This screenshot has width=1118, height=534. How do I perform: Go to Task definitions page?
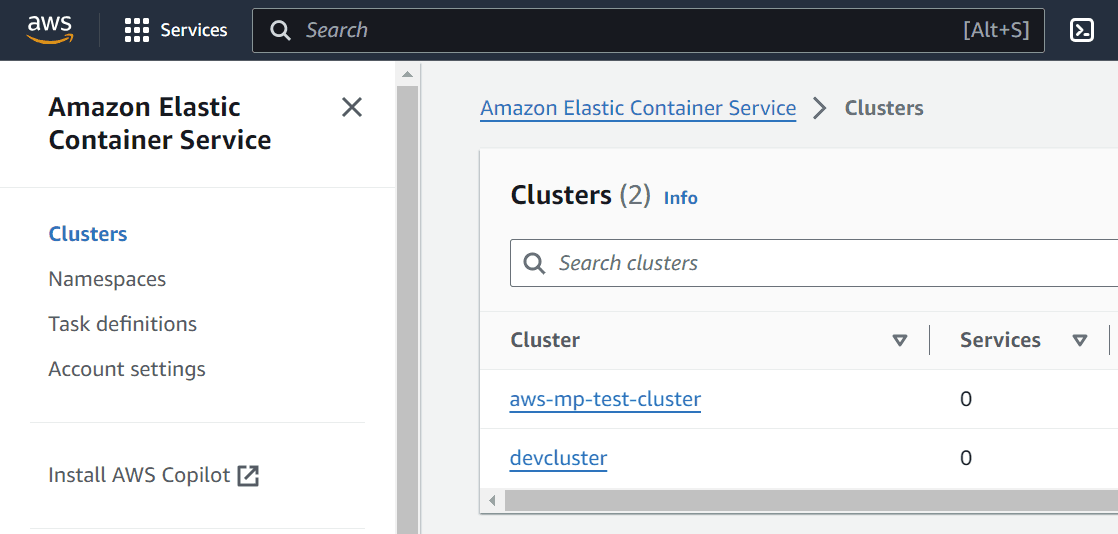pos(122,324)
